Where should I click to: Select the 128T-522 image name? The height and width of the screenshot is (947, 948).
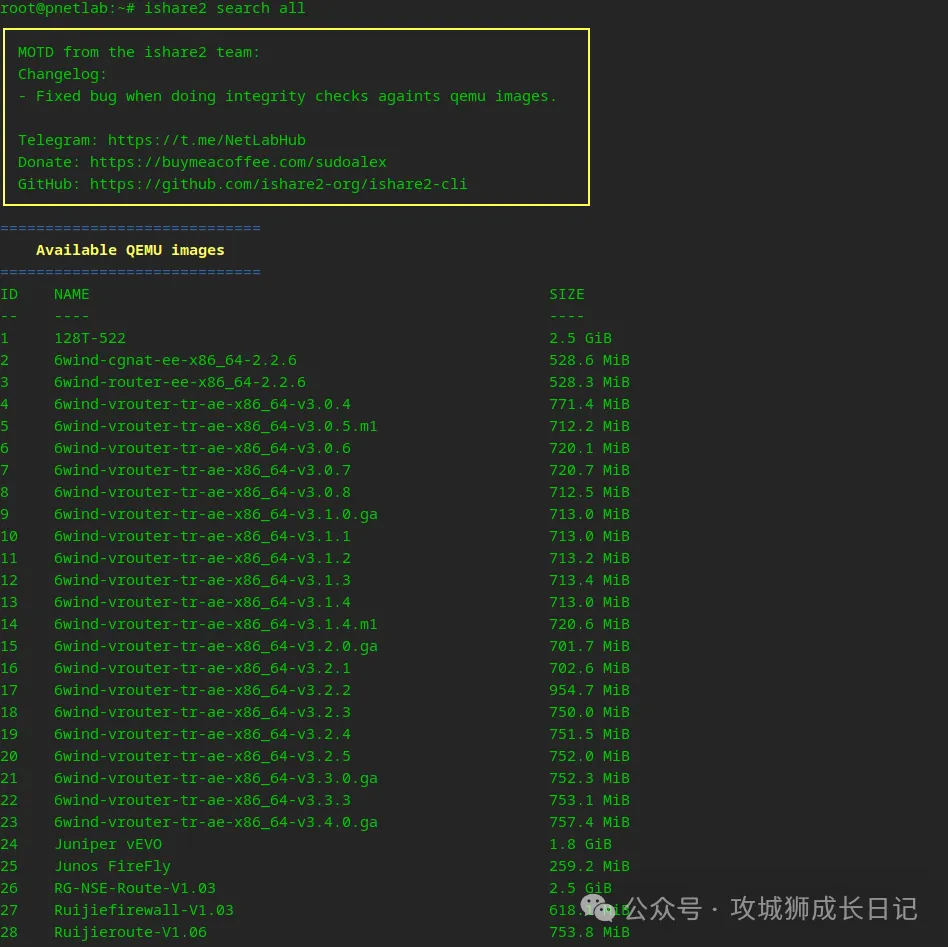point(90,338)
